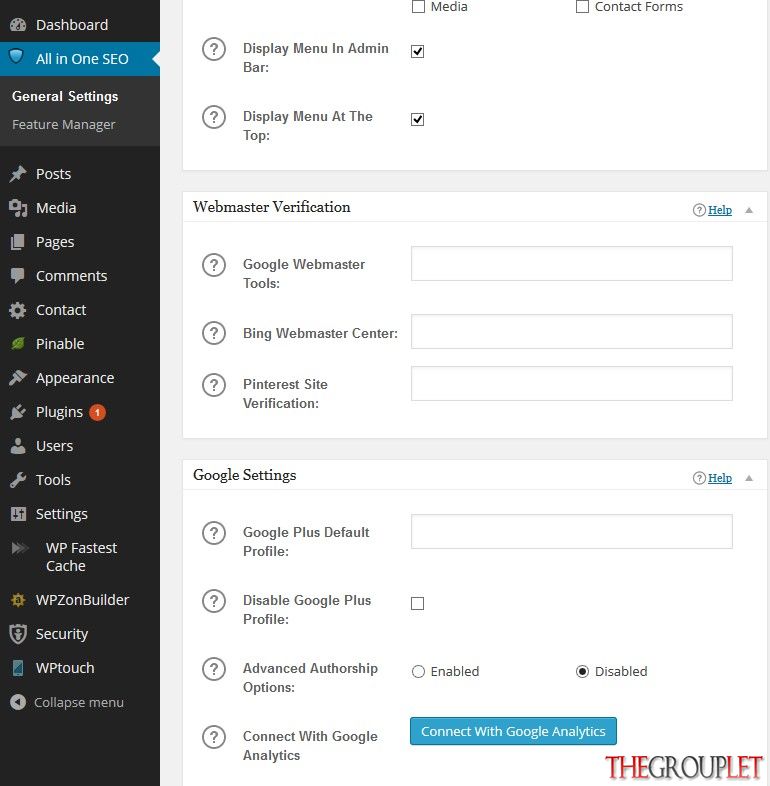Click the Plugins plug icon
Image resolution: width=770 pixels, height=786 pixels.
pos(18,412)
